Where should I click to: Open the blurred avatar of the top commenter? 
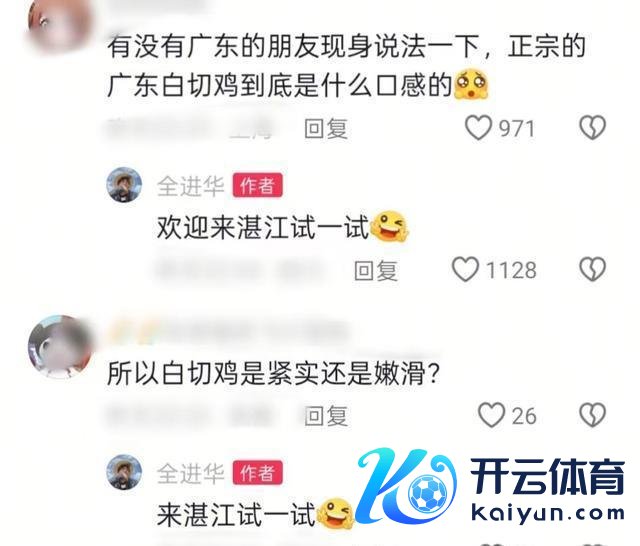60,23
